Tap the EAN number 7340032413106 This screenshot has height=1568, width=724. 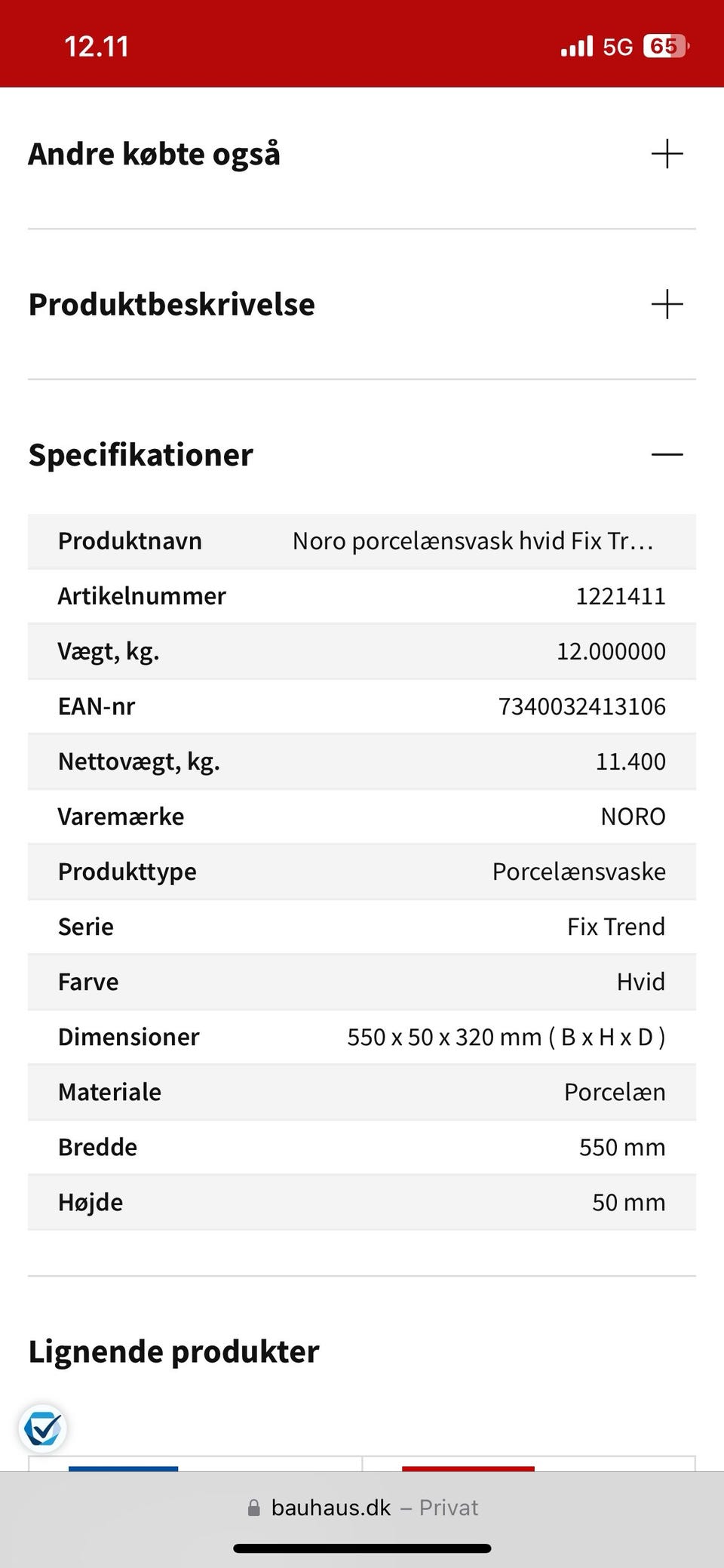(581, 706)
